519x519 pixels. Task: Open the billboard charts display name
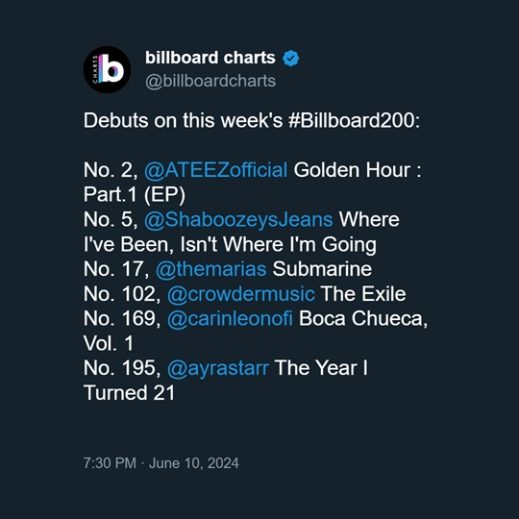210,58
